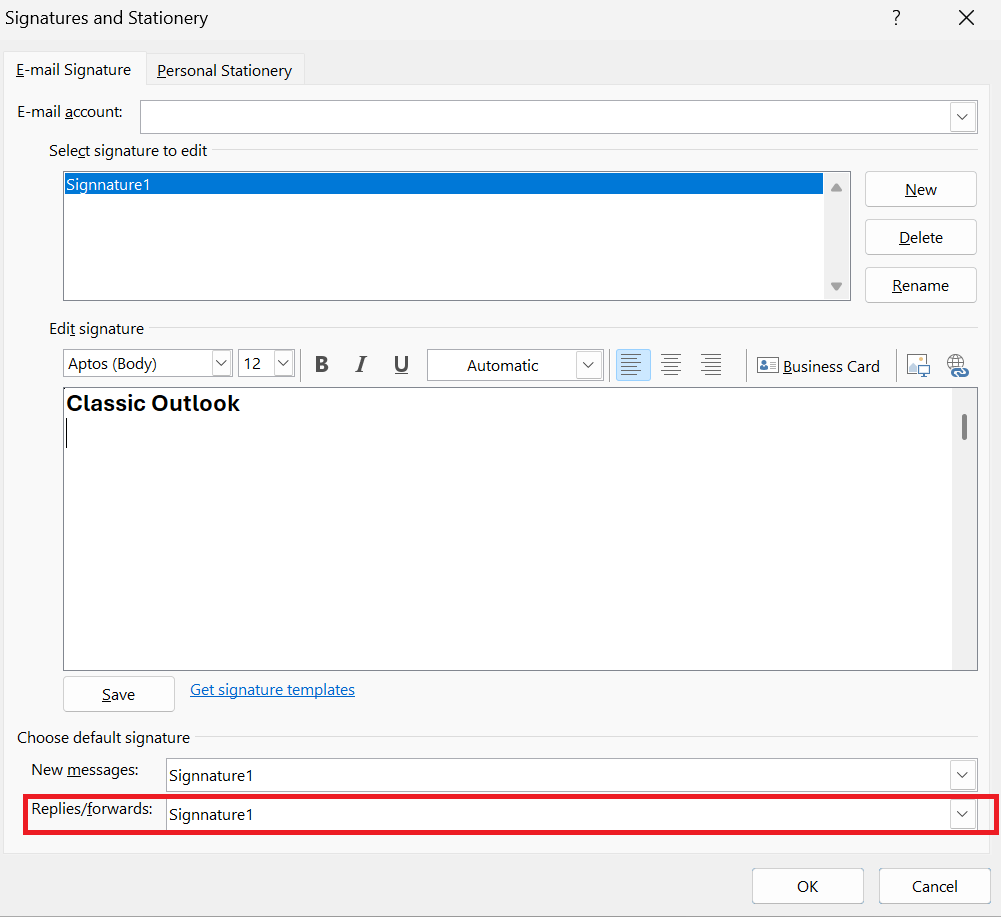Align signature text right
Viewport: 1003px width, 917px height.
tap(711, 364)
